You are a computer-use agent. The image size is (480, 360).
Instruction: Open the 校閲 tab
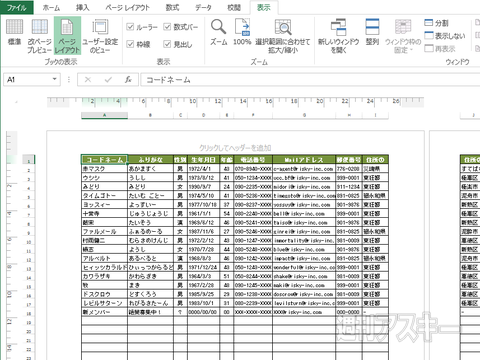coord(234,7)
